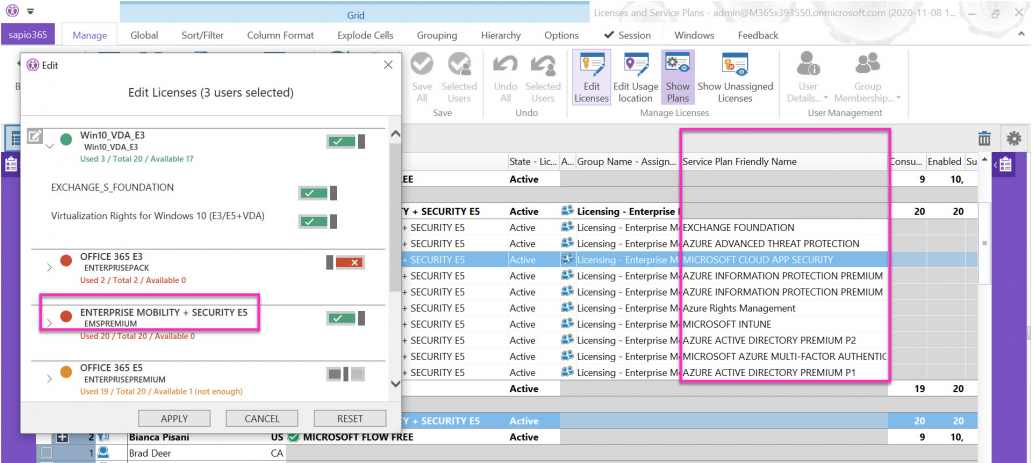Open the Explode Cells tab

click(x=365, y=36)
